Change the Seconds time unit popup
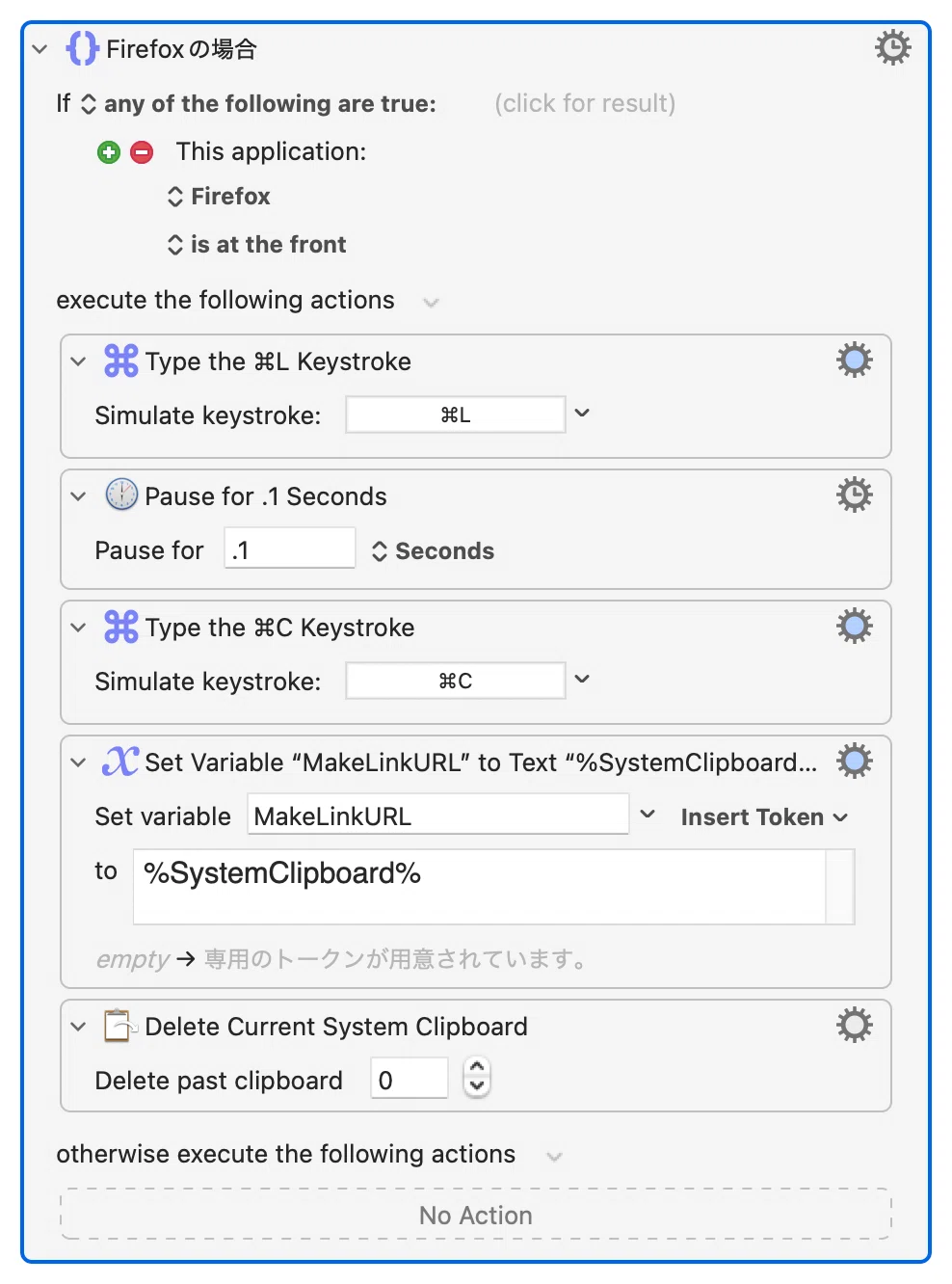Screen dimensions: 952x1284 point(433,551)
